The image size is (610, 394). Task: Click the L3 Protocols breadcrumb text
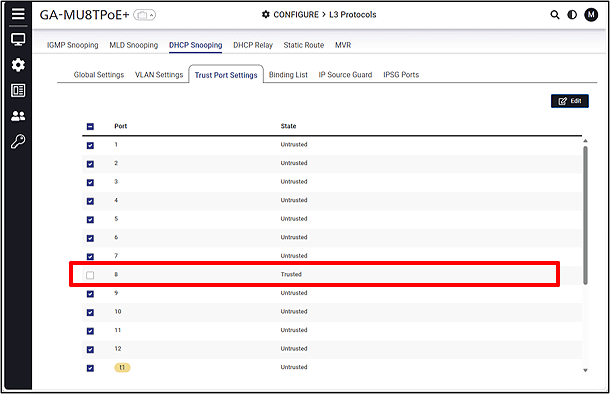(353, 14)
